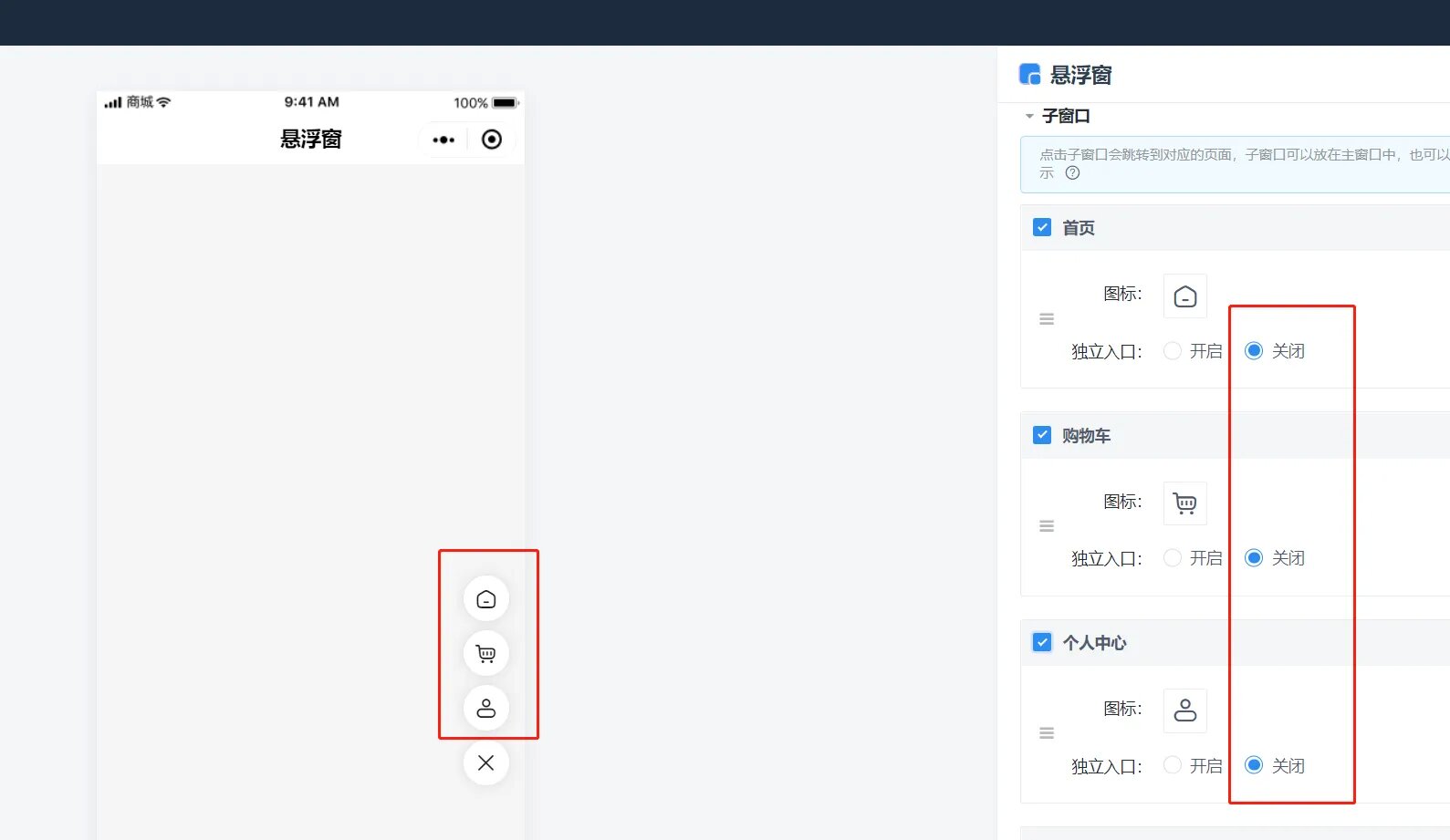The image size is (1450, 840).
Task: Select 关闭 for 首页 独立入口
Action: pos(1254,351)
